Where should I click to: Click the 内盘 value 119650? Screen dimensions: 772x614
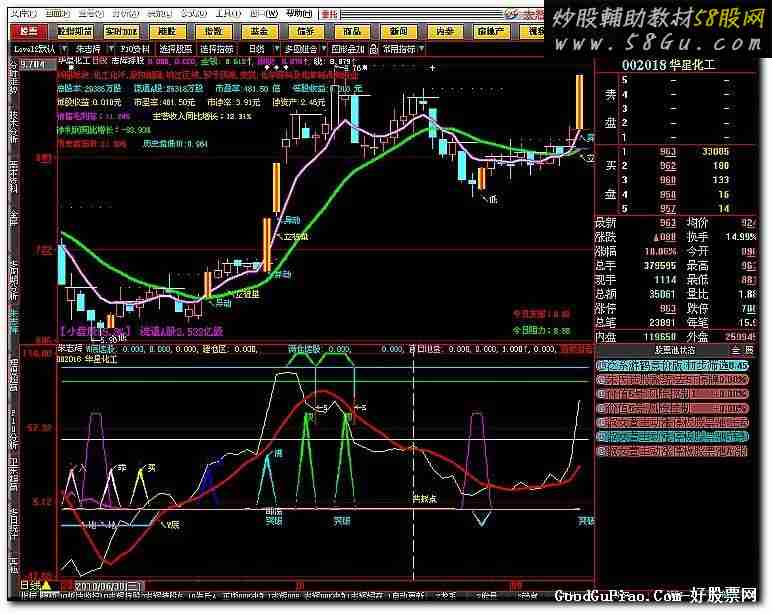coord(660,337)
